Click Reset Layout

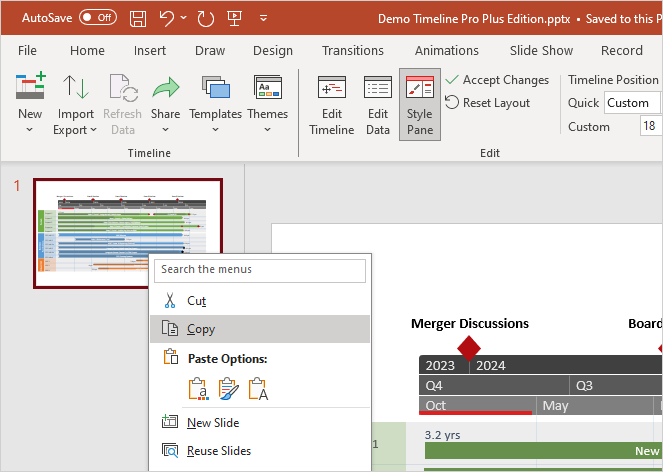(x=487, y=103)
